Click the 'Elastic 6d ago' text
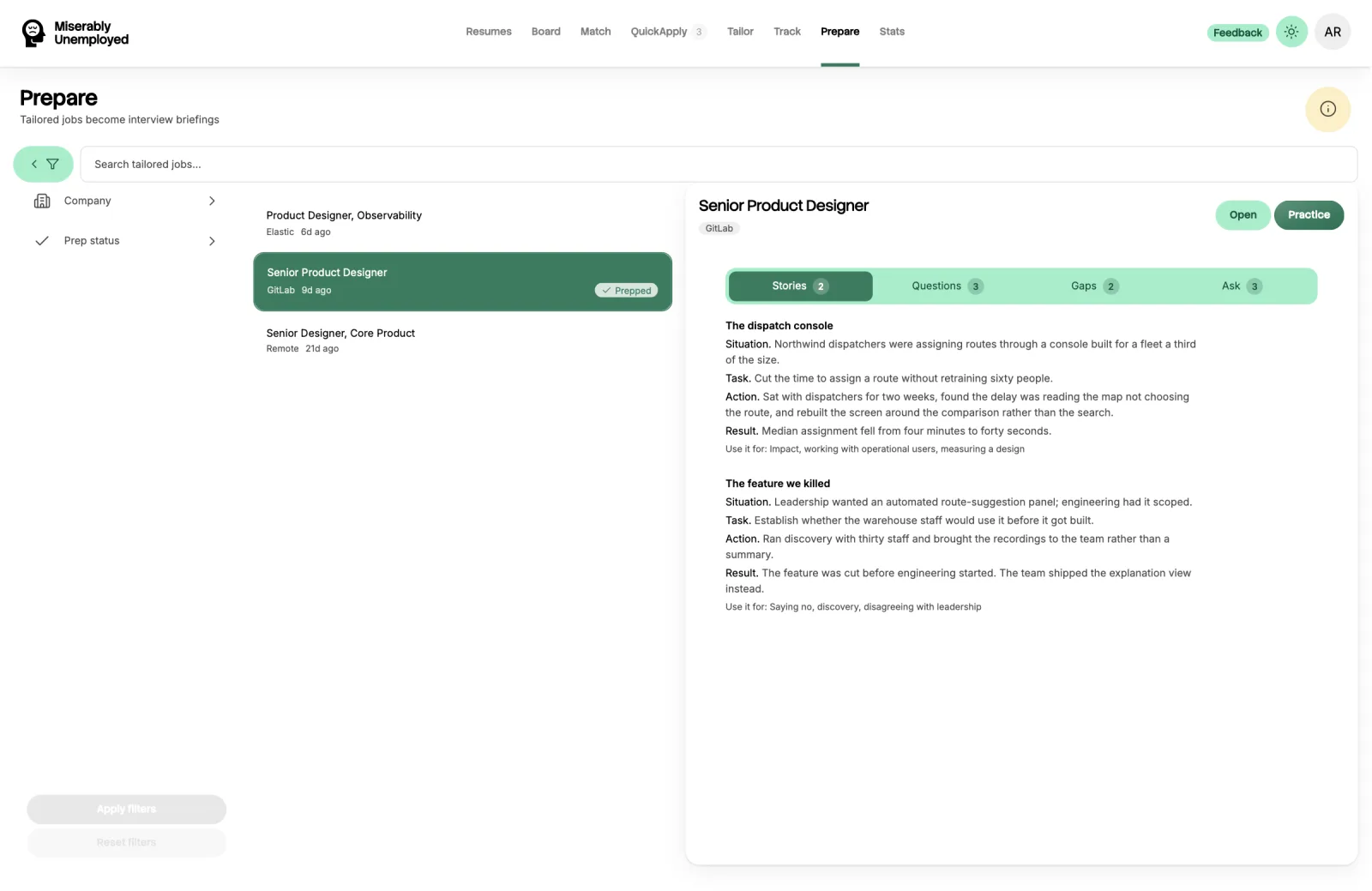This screenshot has height=891, width=1372. click(298, 232)
